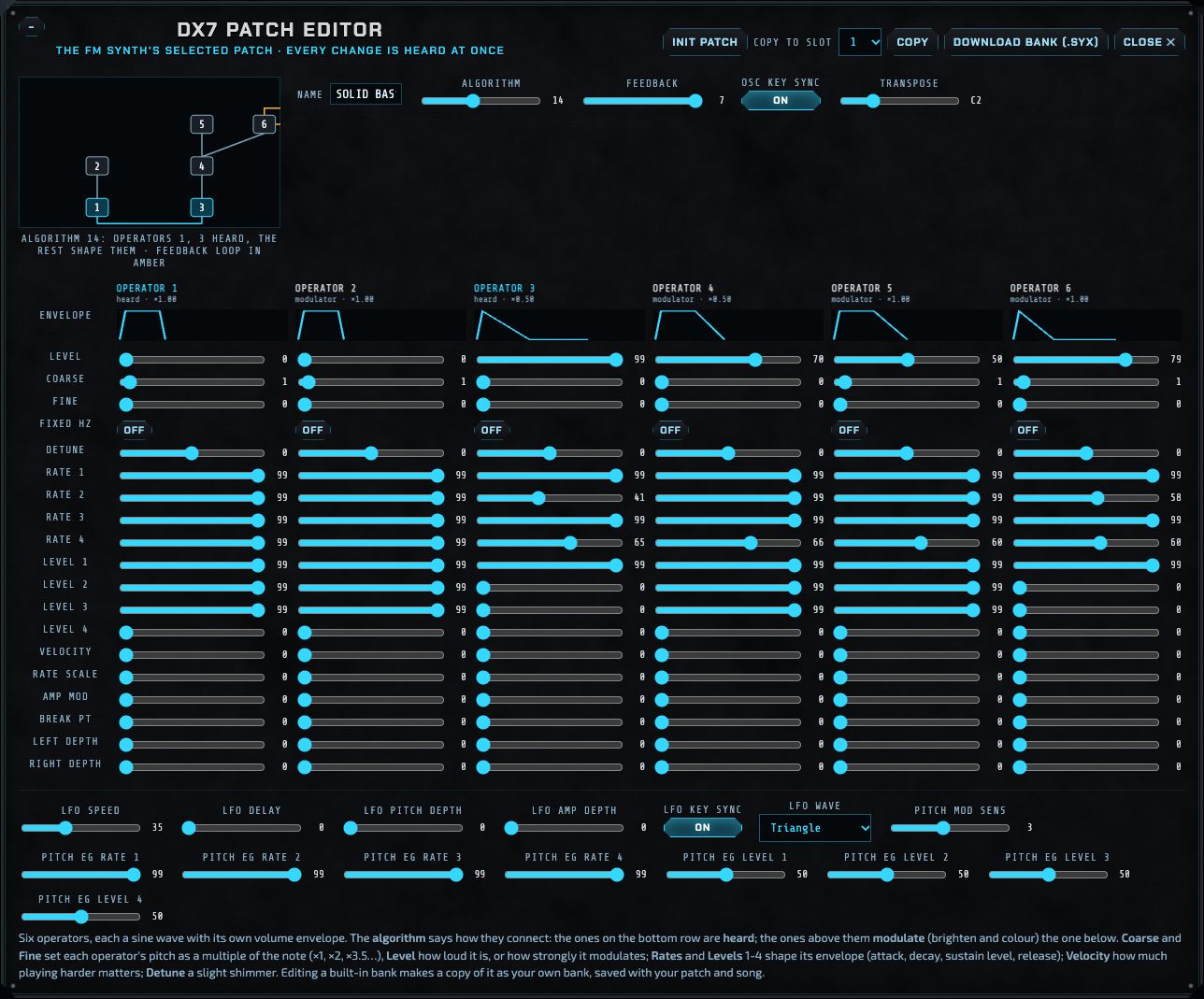Image resolution: width=1204 pixels, height=999 pixels.
Task: Toggle OSC Key Sync ON switch
Action: [781, 100]
